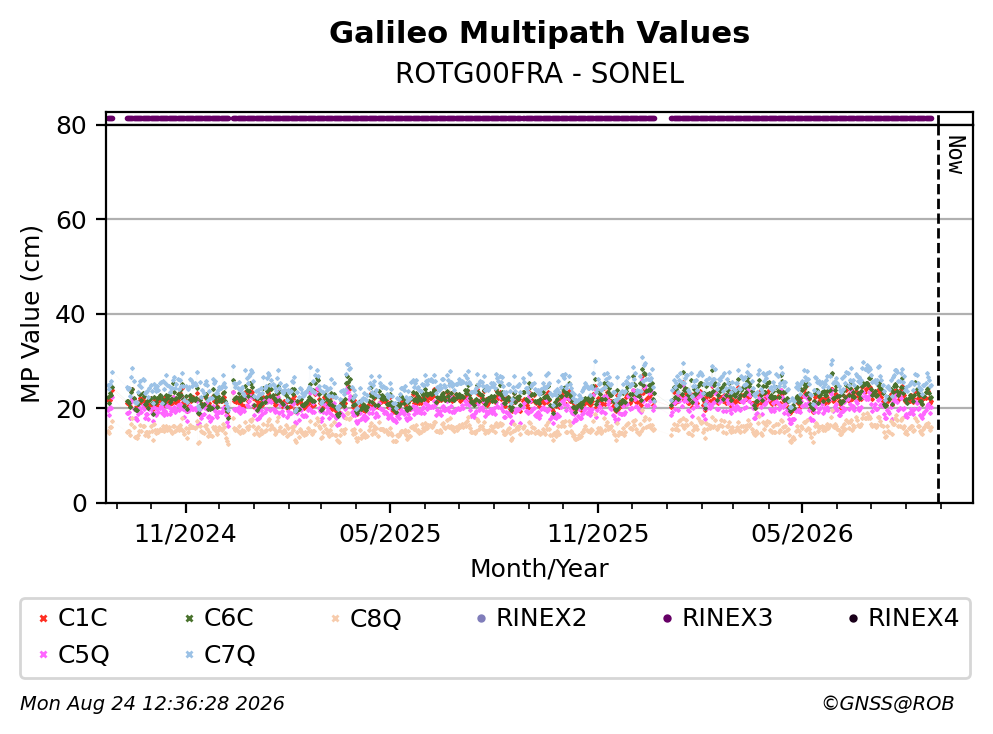Click the 11/2024 x-axis tick label
Image resolution: width=993 pixels, height=734 pixels.
[x=185, y=534]
